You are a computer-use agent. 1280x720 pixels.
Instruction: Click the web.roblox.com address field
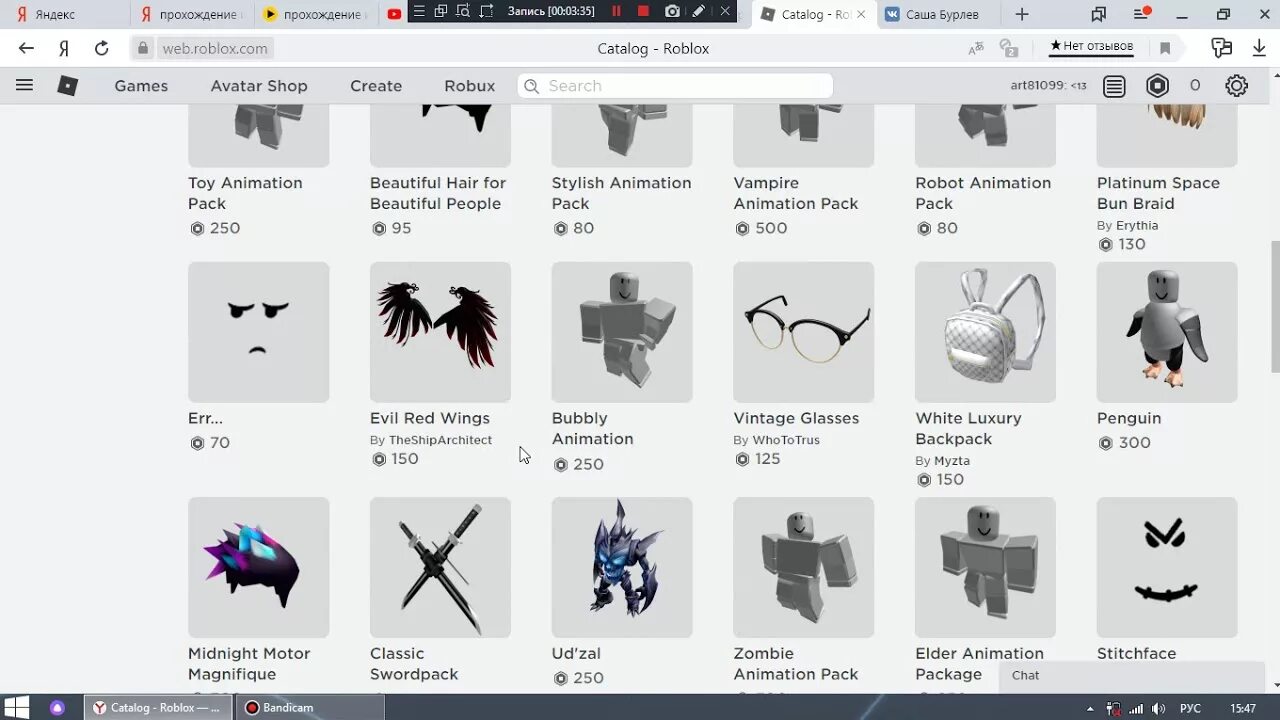pyautogui.click(x=215, y=48)
